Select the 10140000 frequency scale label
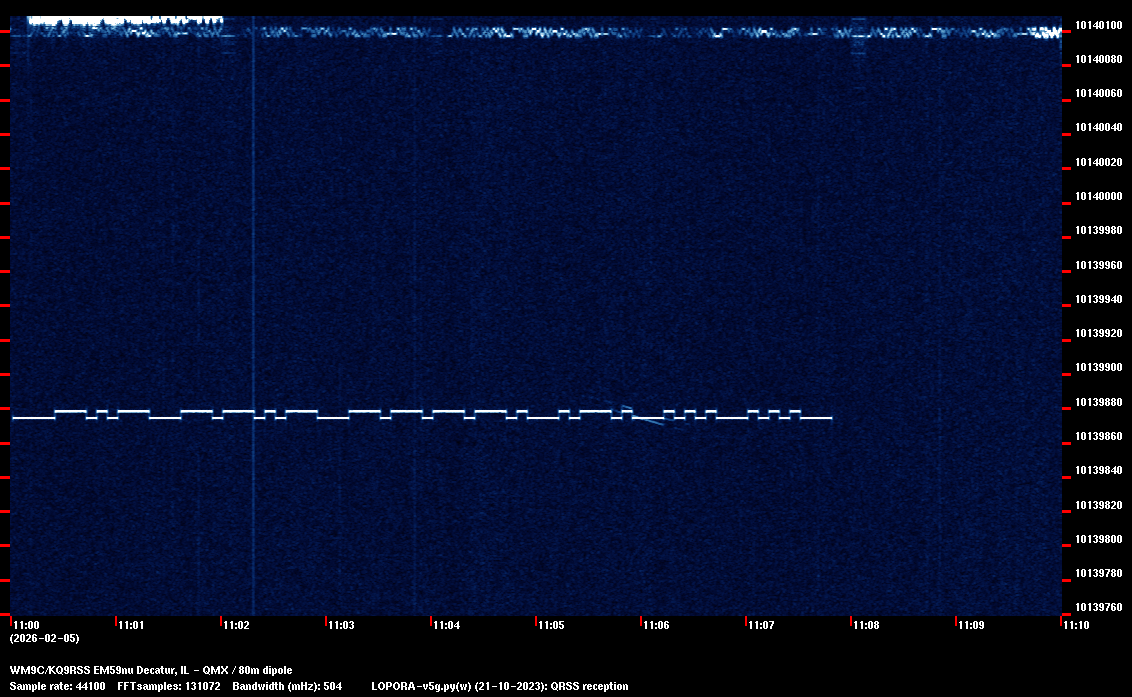The image size is (1132, 697). tap(1096, 197)
